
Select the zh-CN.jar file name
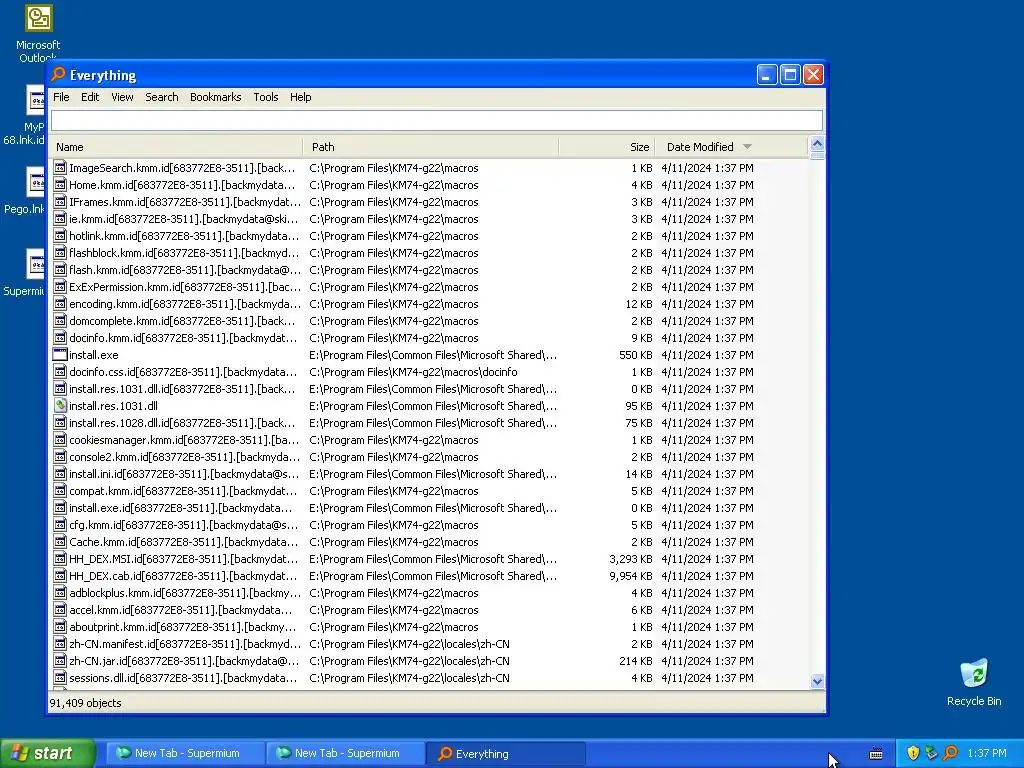[184, 661]
